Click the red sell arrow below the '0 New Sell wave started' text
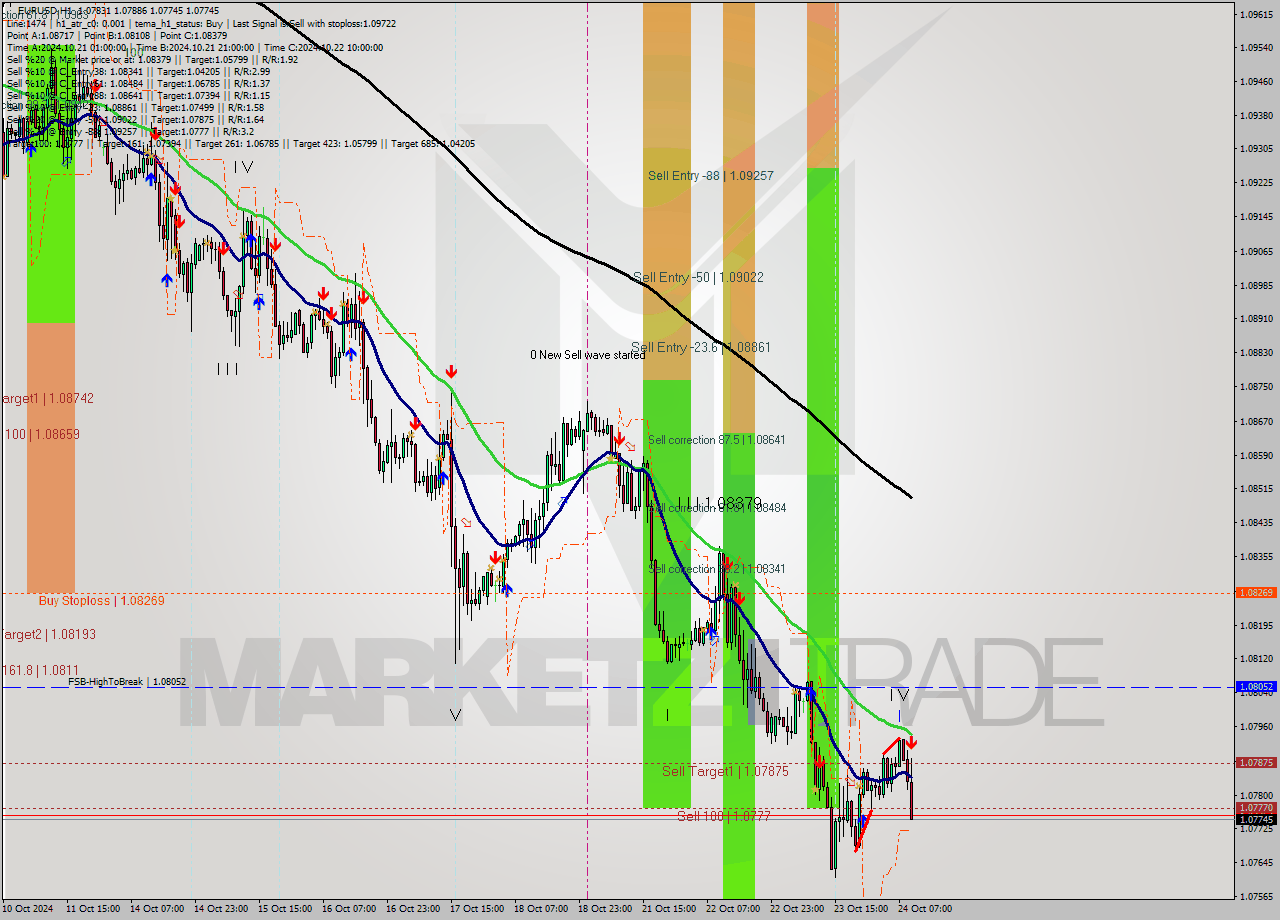Image resolution: width=1280 pixels, height=920 pixels. click(620, 439)
